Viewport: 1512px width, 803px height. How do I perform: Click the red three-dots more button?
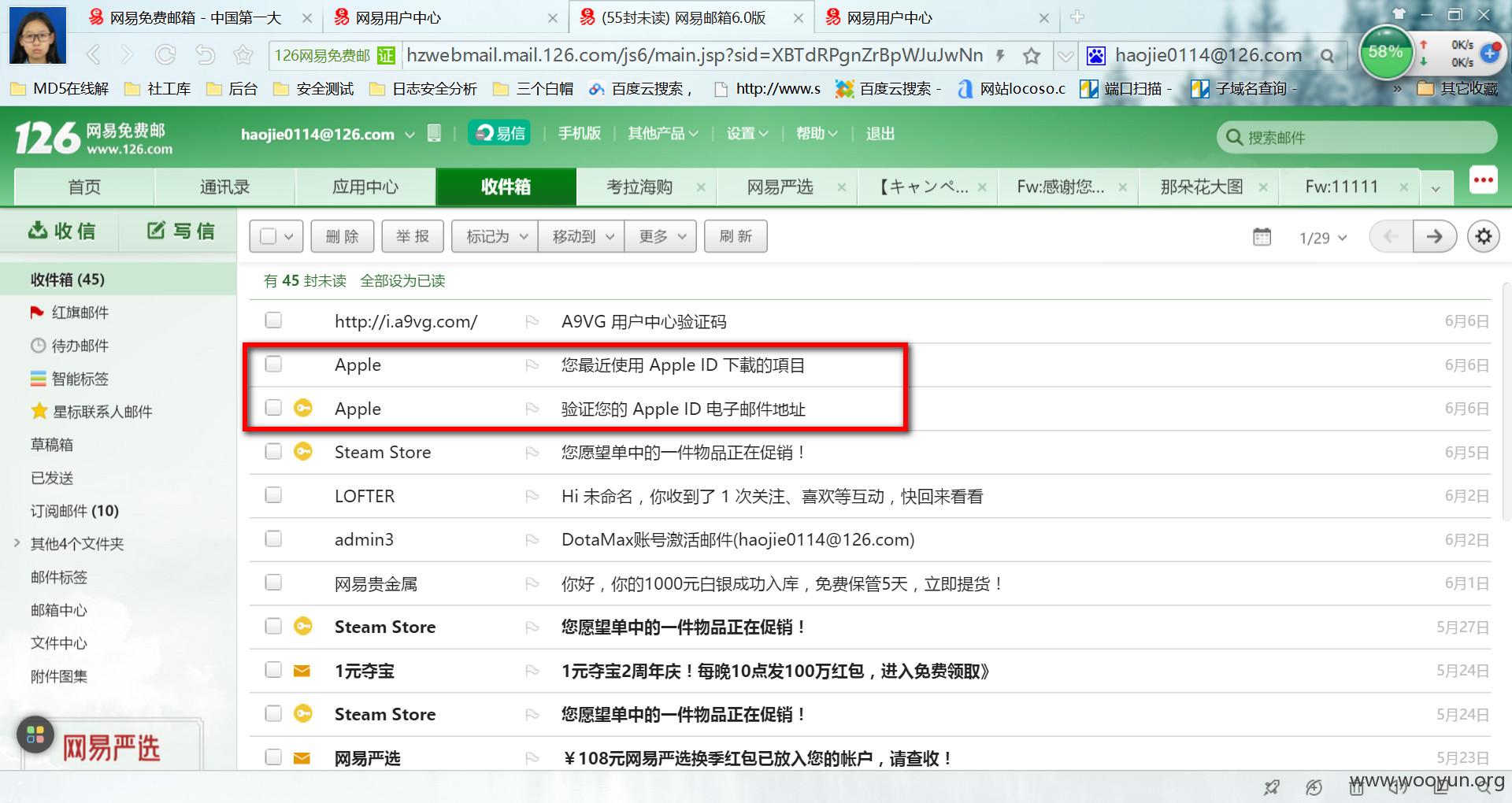1484,180
